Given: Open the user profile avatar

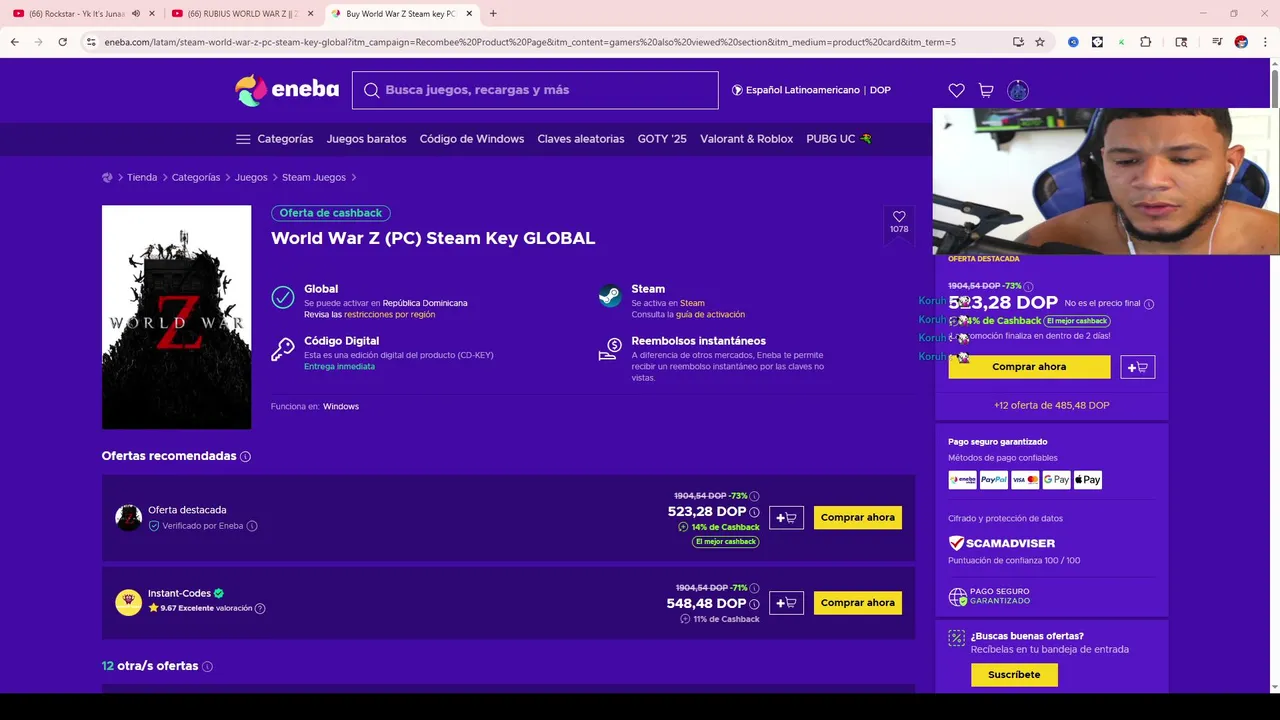Looking at the screenshot, I should click(1017, 90).
